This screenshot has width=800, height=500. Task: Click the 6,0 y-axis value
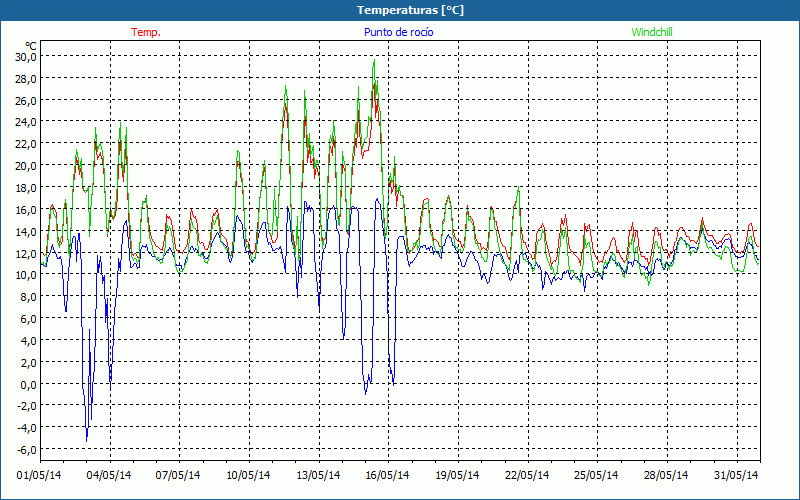click(28, 319)
